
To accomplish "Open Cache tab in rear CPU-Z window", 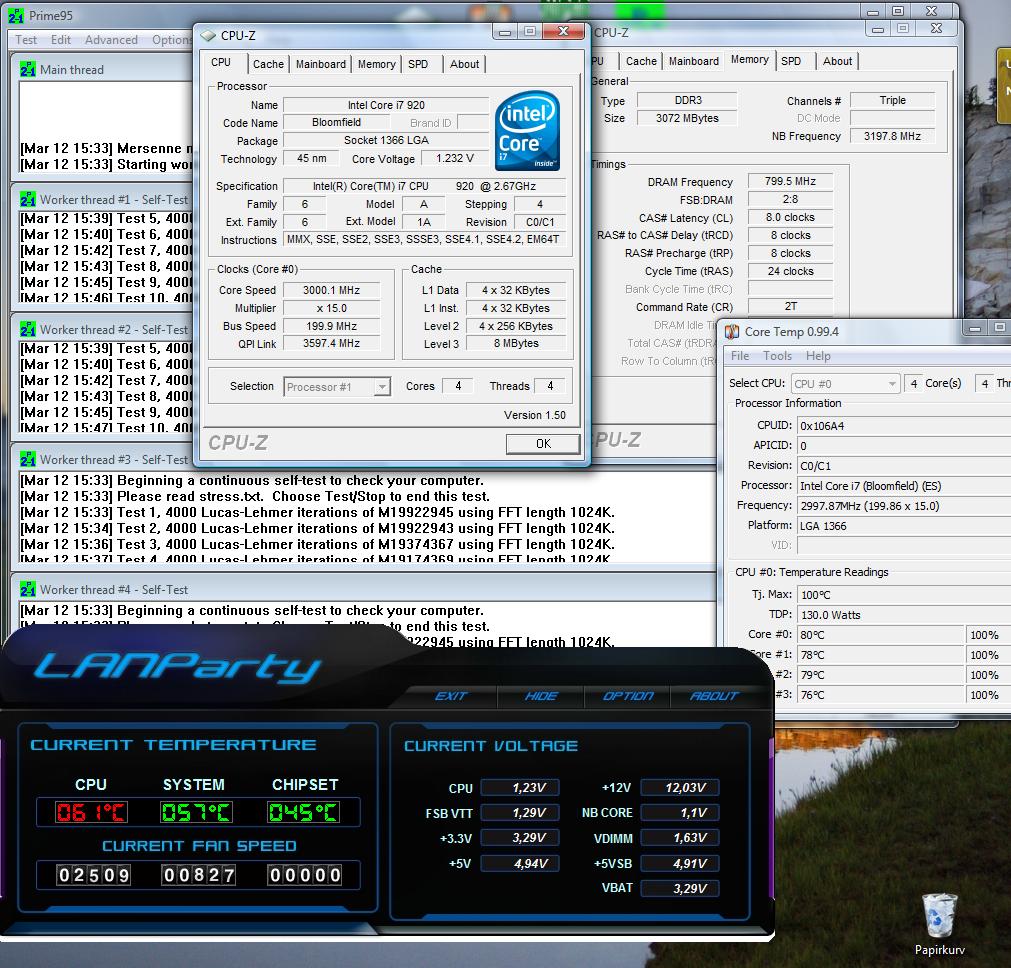I will pyautogui.click(x=641, y=61).
